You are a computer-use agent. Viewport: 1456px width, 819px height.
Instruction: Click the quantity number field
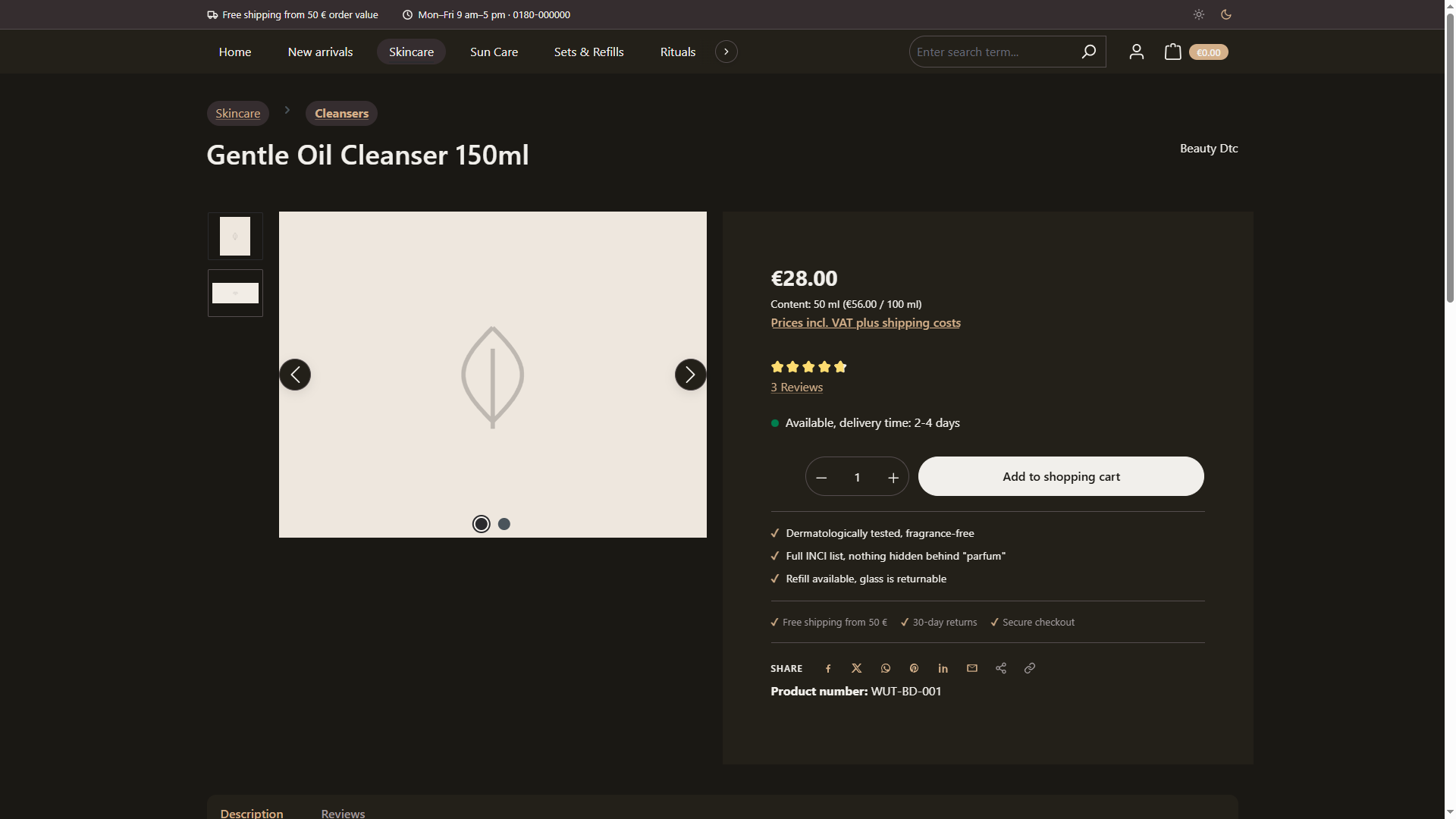(857, 477)
